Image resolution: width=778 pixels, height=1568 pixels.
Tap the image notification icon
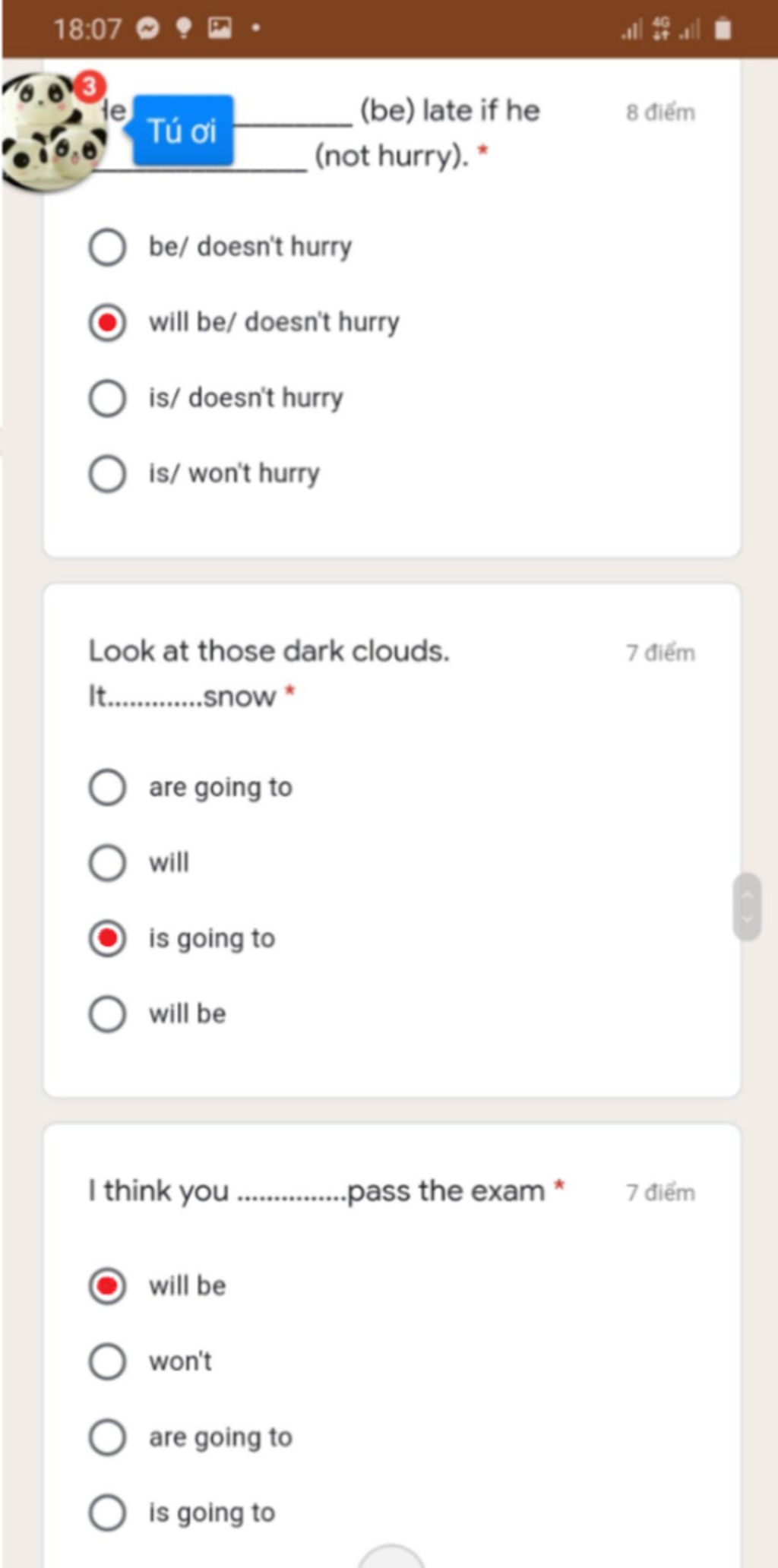click(x=220, y=29)
